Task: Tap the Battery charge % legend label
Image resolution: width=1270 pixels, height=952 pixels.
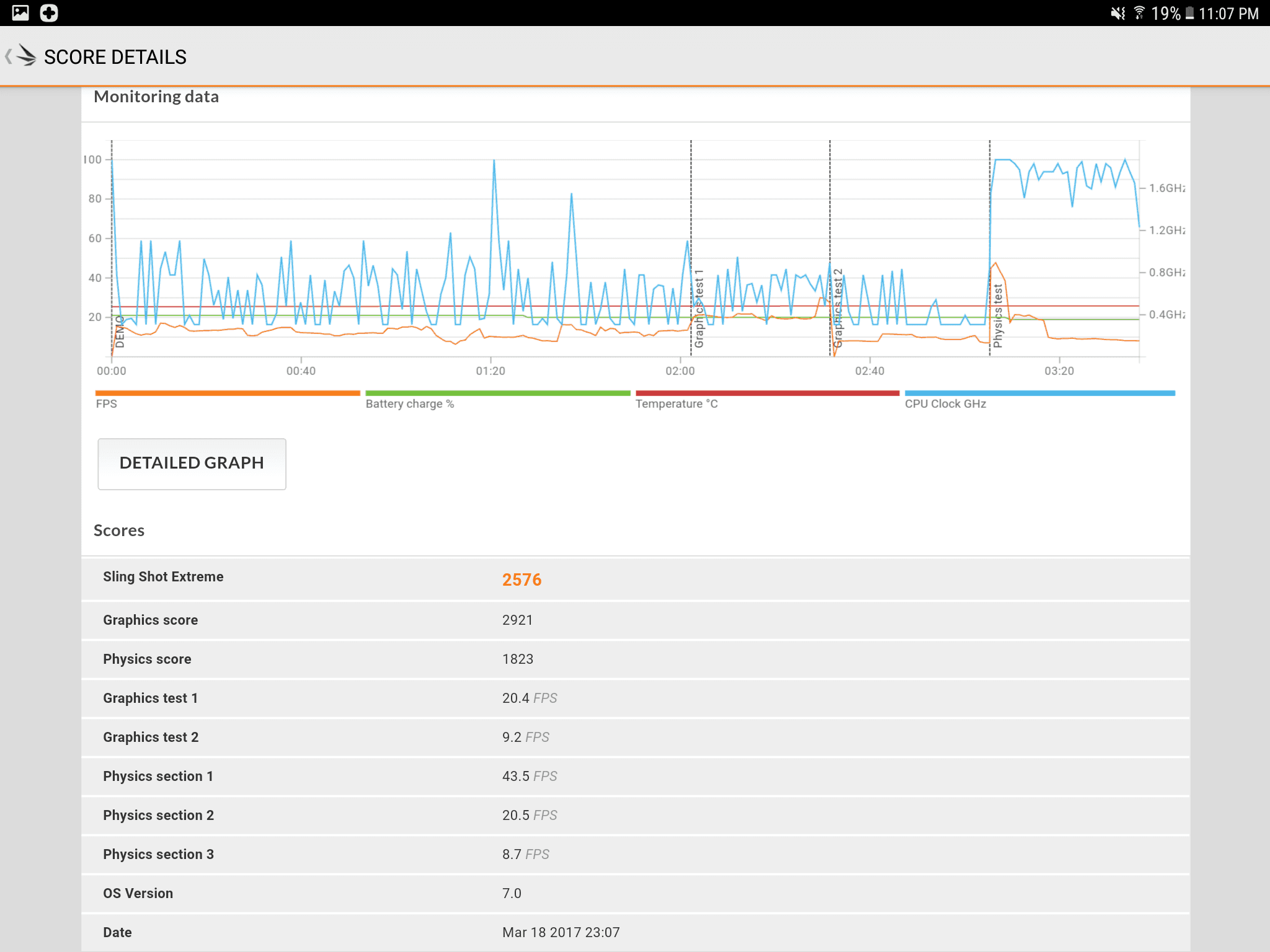Action: 410,404
